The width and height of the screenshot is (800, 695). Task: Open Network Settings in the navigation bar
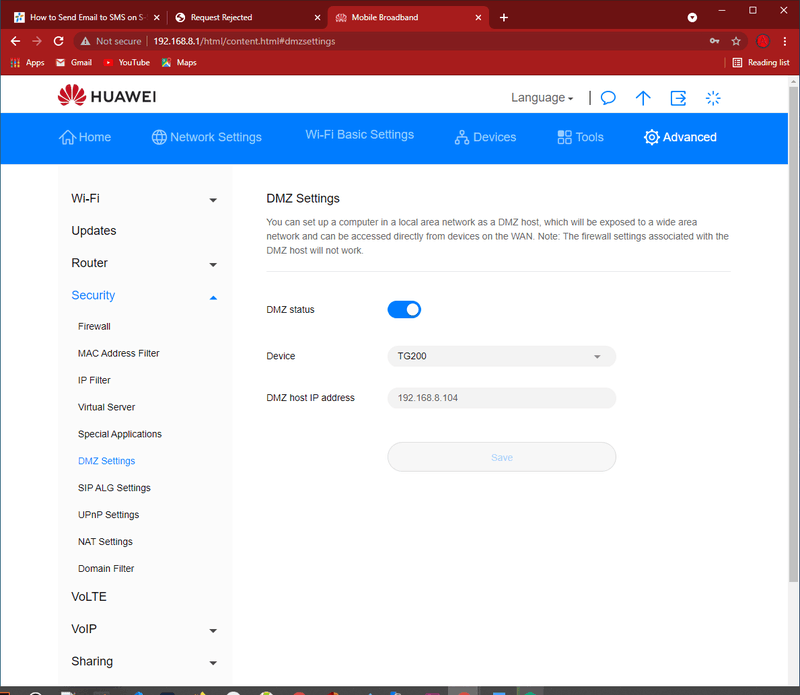tap(207, 137)
